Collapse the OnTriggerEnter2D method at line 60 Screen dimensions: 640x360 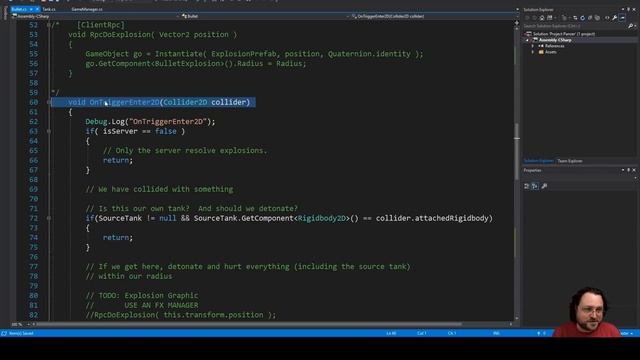click(x=49, y=102)
